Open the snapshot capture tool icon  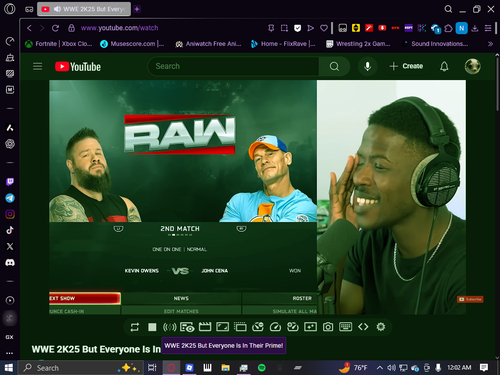pos(284,28)
